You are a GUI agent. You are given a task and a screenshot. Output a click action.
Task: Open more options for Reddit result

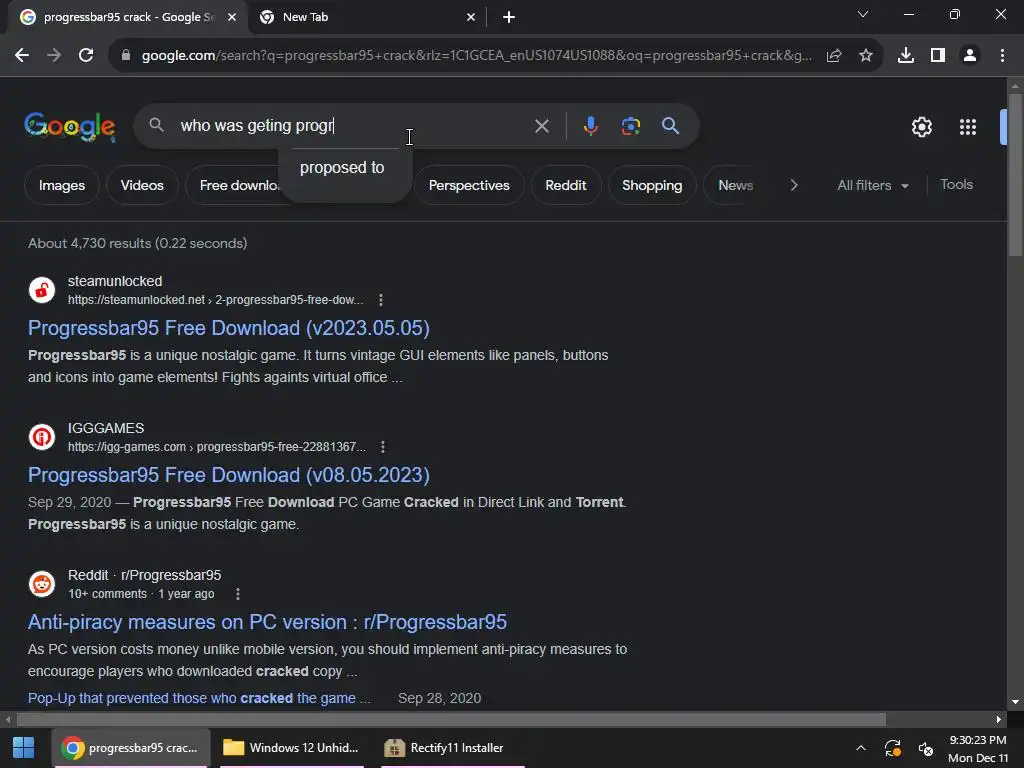(x=238, y=594)
